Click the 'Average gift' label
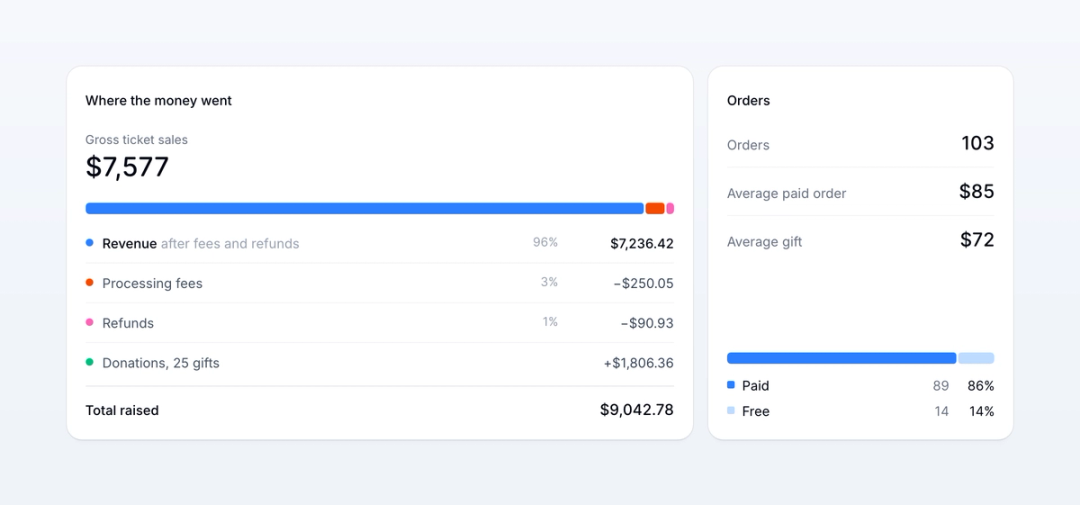Image resolution: width=1080 pixels, height=505 pixels. pos(765,242)
